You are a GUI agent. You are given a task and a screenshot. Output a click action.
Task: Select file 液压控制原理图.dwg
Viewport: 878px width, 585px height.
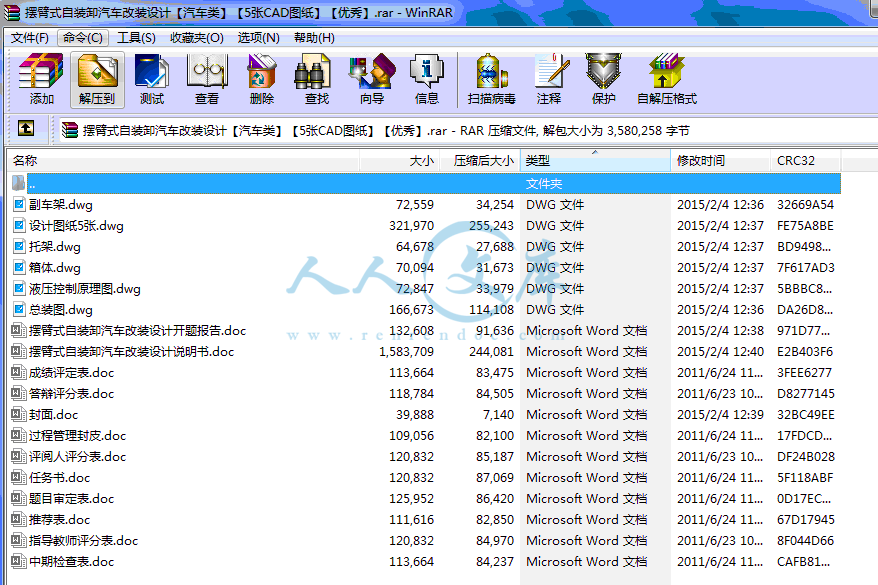(85, 289)
